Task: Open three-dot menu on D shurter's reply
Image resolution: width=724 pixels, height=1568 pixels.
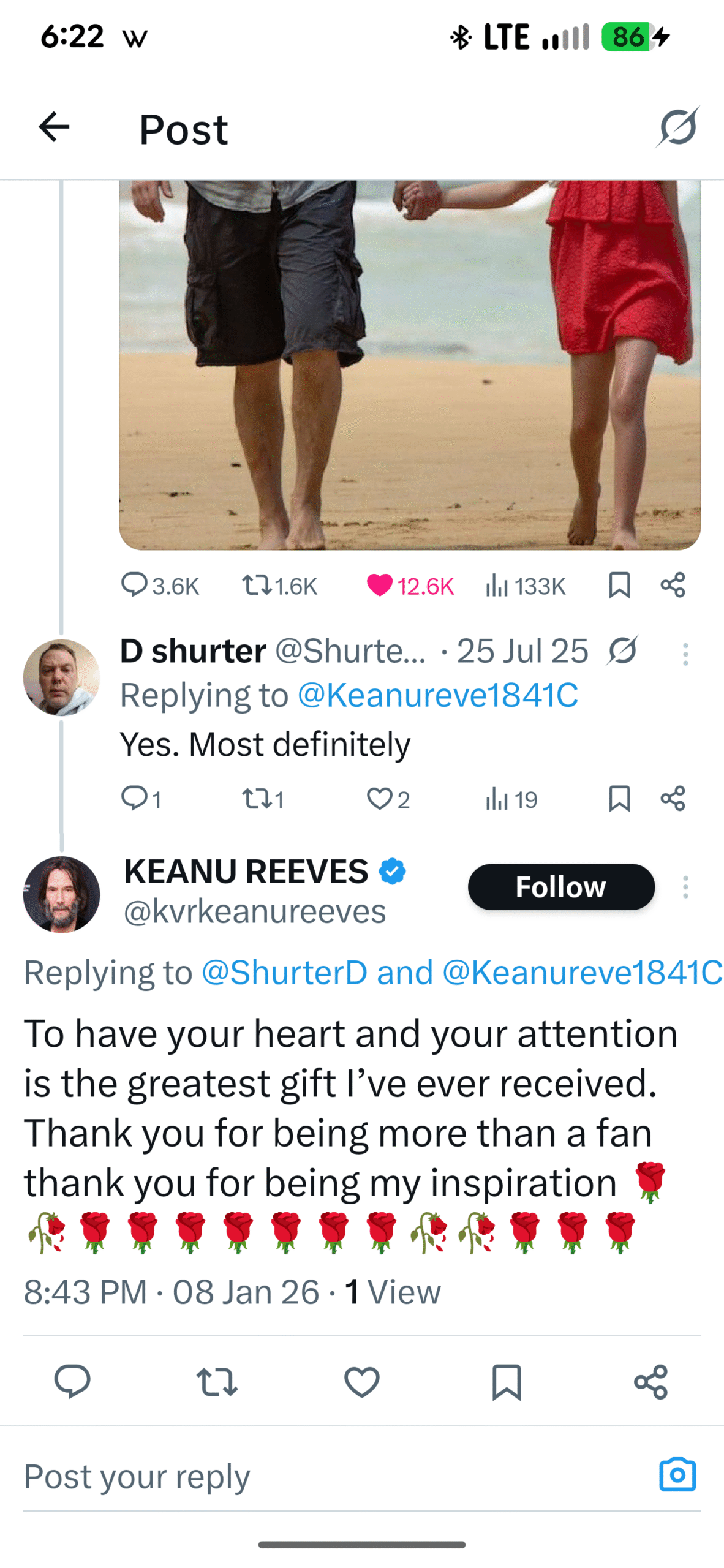Action: click(x=685, y=654)
